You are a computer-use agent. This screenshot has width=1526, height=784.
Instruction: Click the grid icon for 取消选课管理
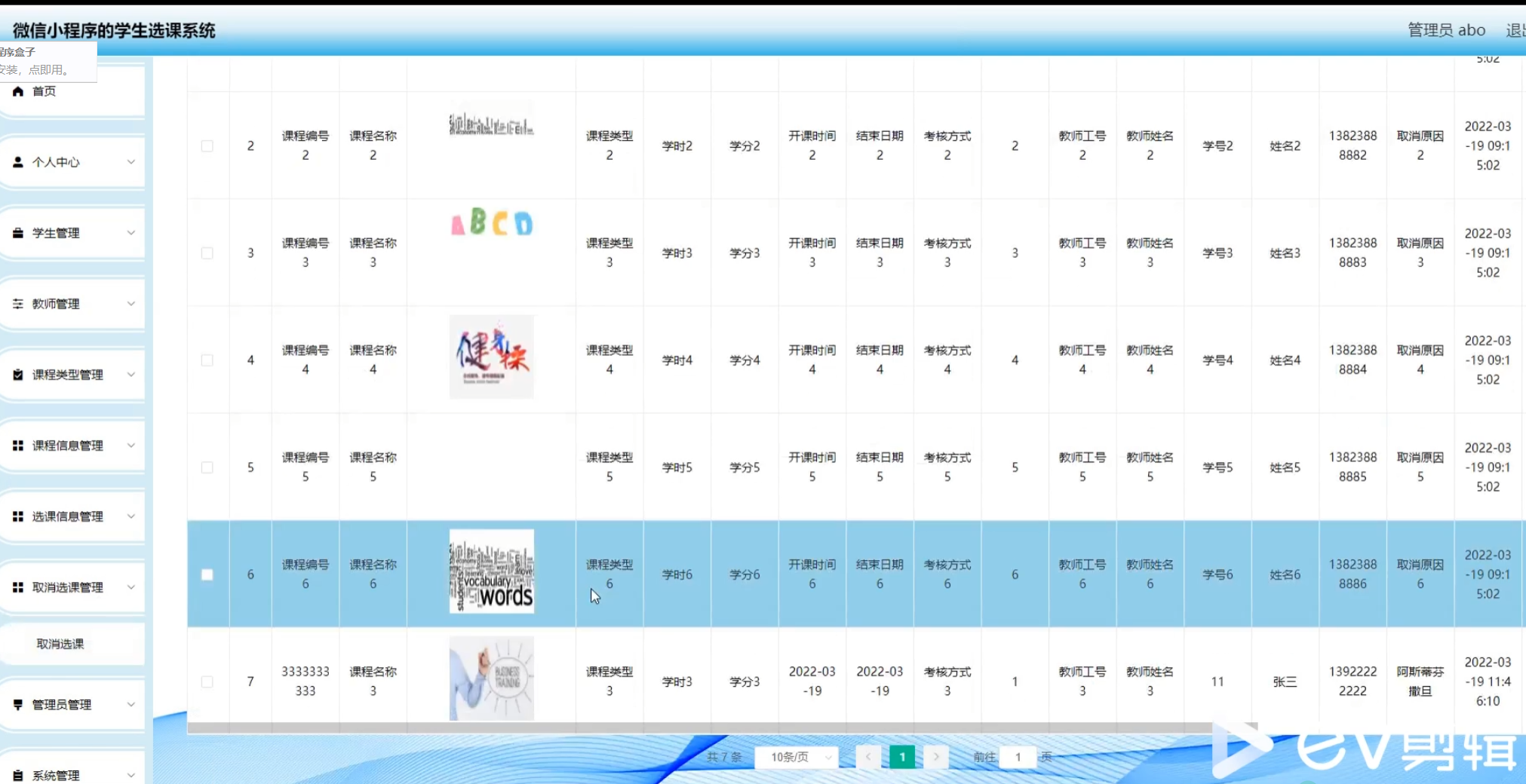pos(18,587)
